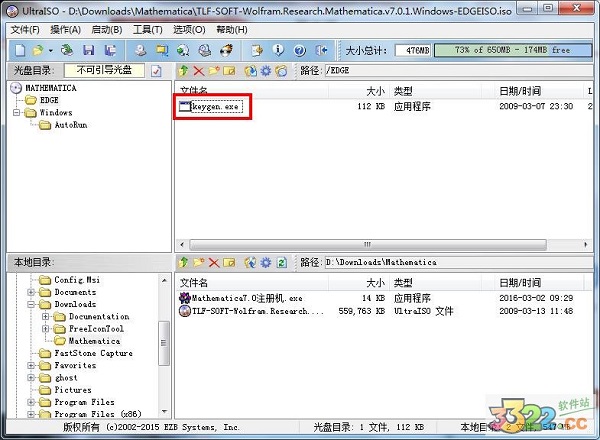
Task: Click the Mount to virtual drive icon
Action: pyautogui.click(x=183, y=50)
